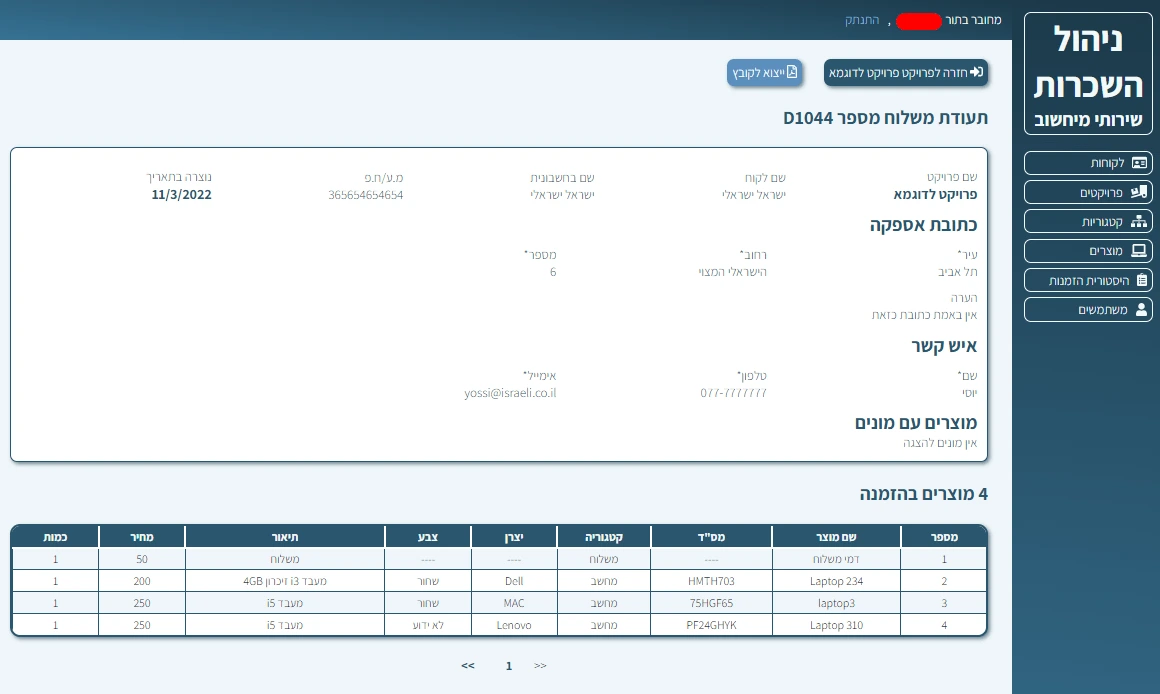Click the projects (פרויקטים) dolly icon

pos(1139,192)
